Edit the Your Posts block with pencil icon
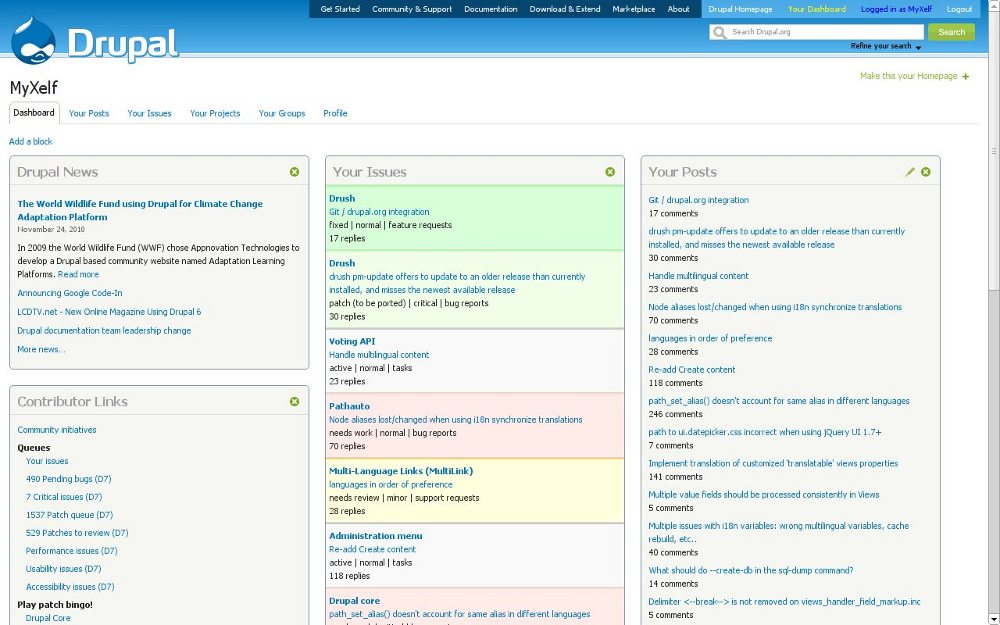 point(910,172)
